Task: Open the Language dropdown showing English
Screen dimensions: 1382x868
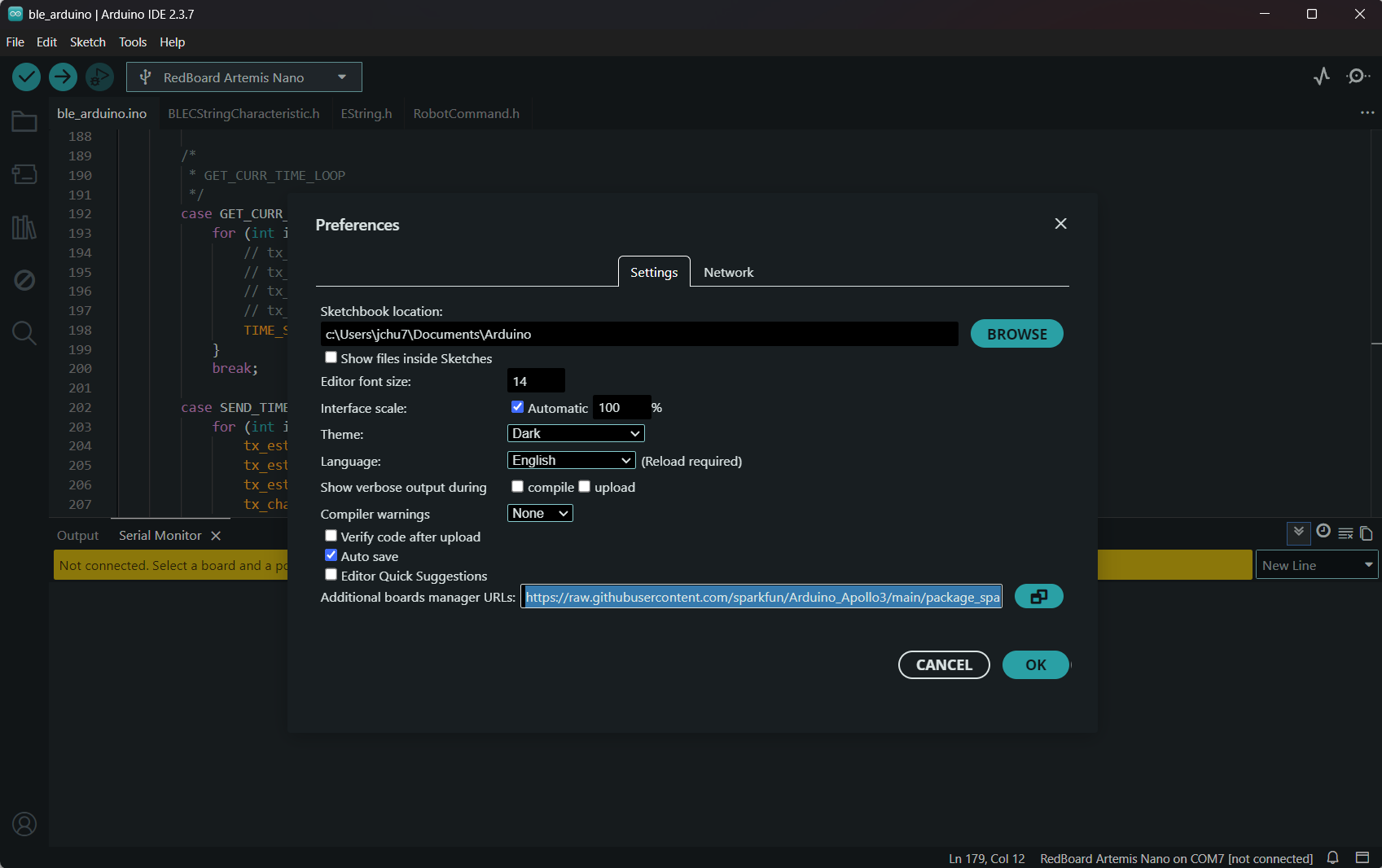Action: (571, 461)
